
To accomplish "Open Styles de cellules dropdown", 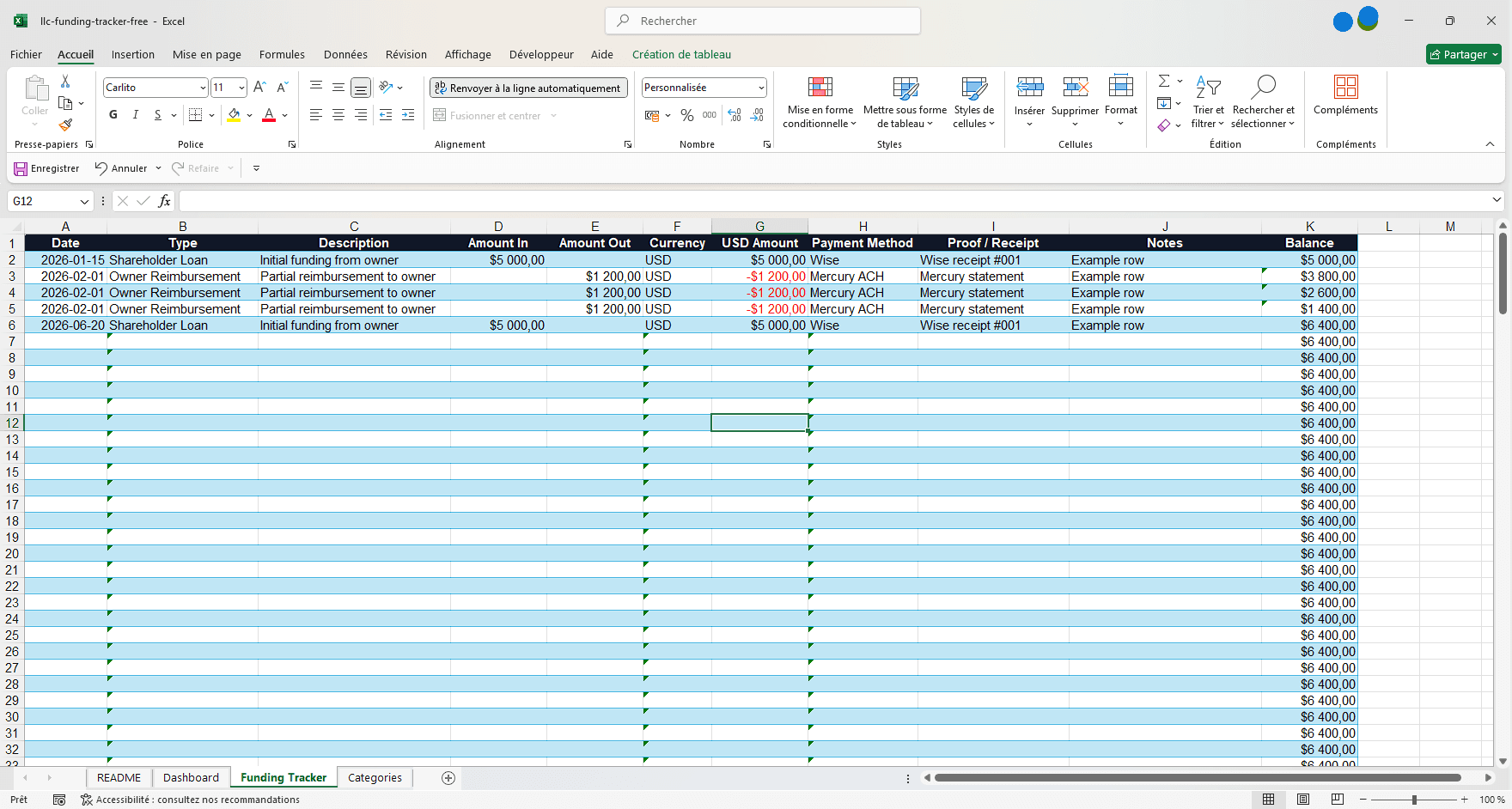I will pos(973,101).
